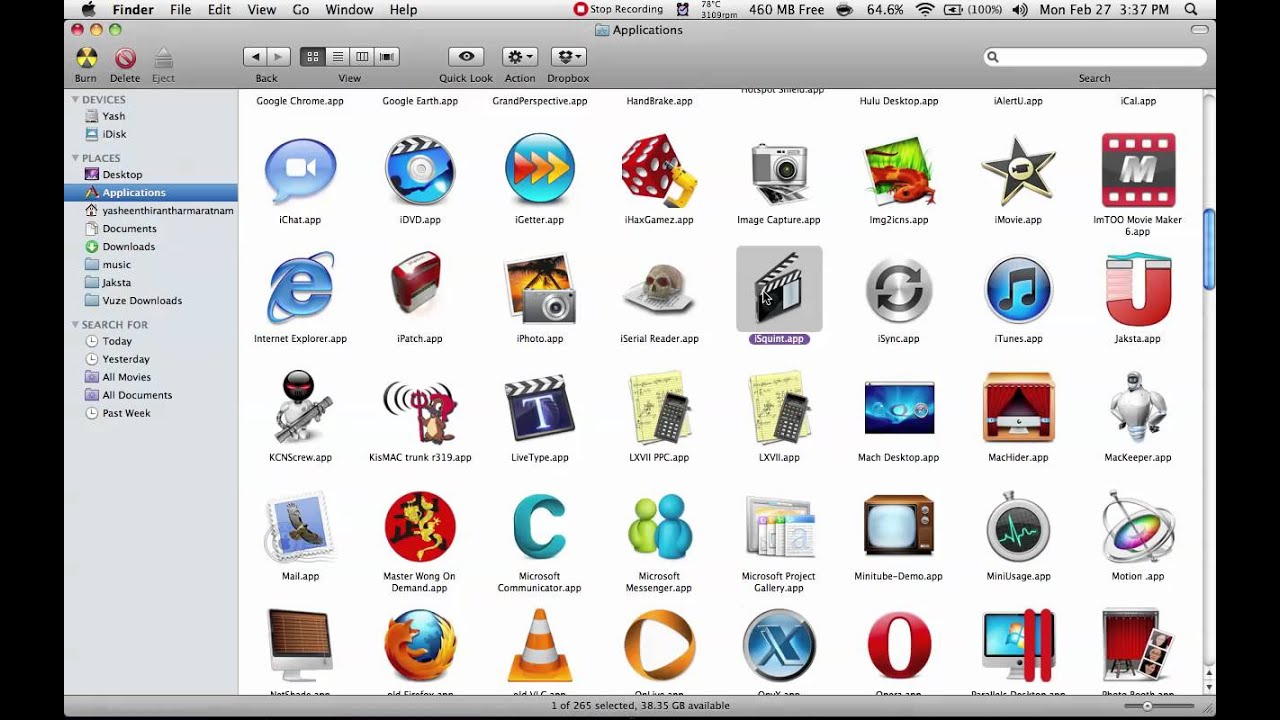
Task: Go forward with the right arrow button
Action: 279,57
